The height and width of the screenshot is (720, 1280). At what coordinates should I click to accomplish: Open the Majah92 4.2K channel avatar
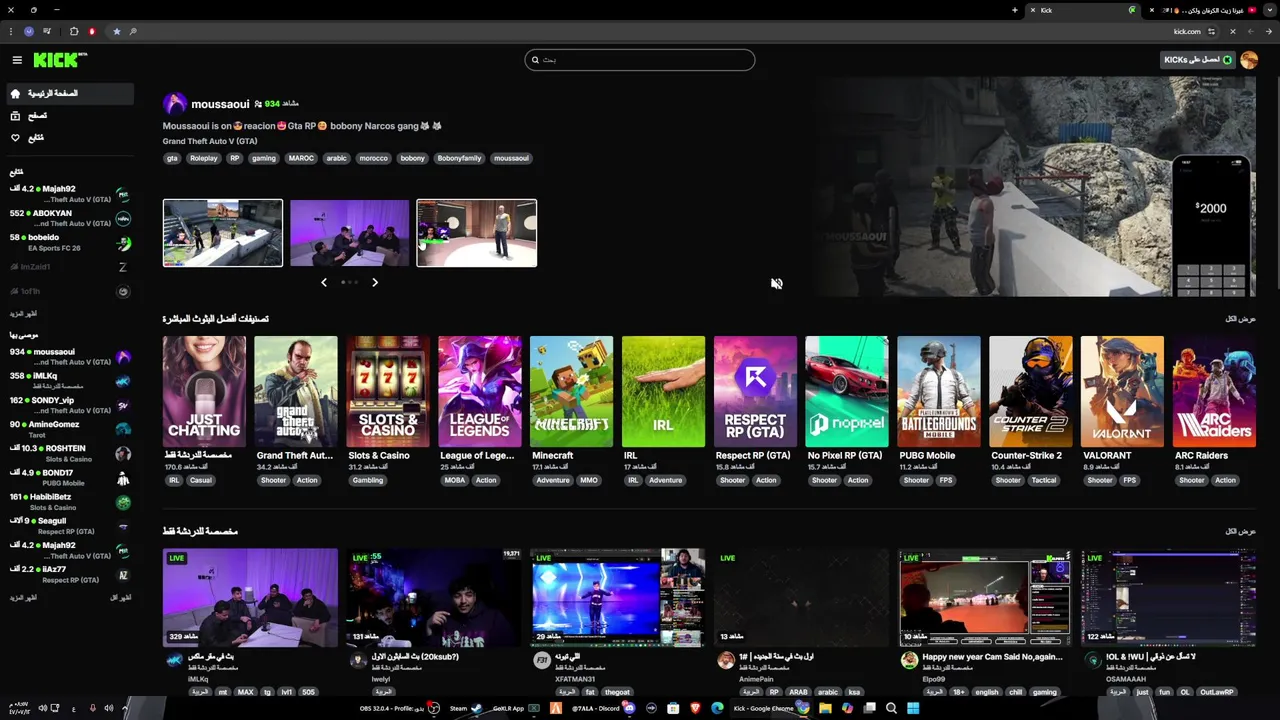123,194
